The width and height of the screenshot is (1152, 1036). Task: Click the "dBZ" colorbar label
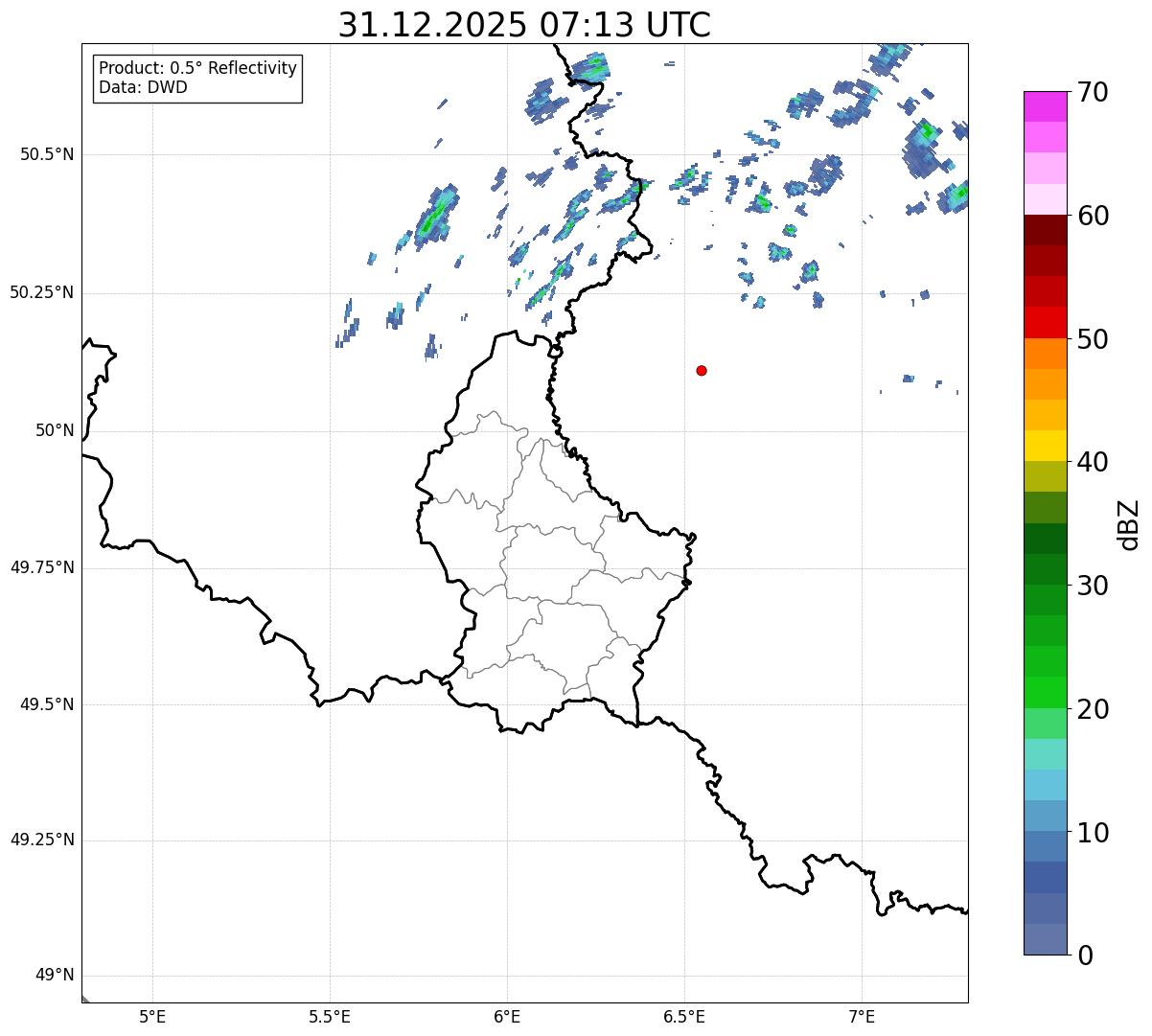[x=1128, y=524]
